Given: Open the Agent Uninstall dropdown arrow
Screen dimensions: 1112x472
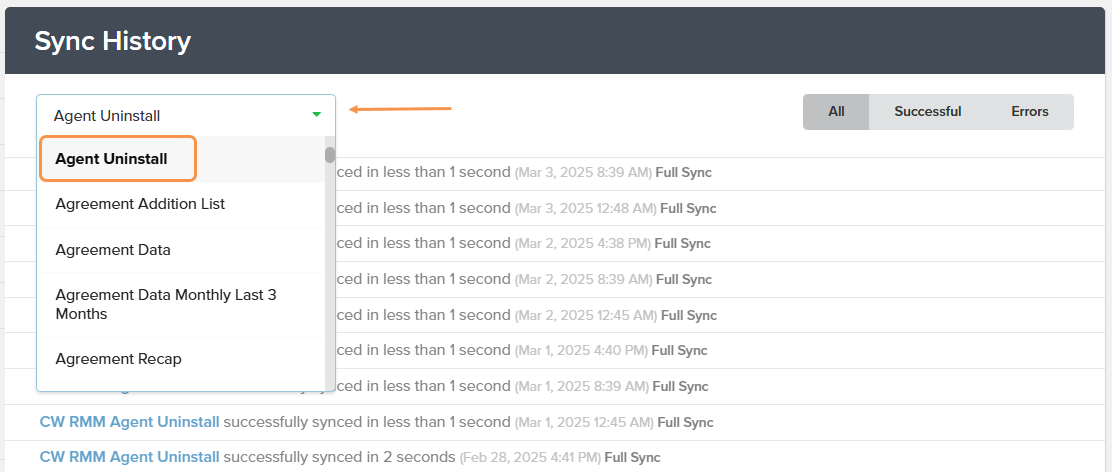Looking at the screenshot, I should [316, 115].
